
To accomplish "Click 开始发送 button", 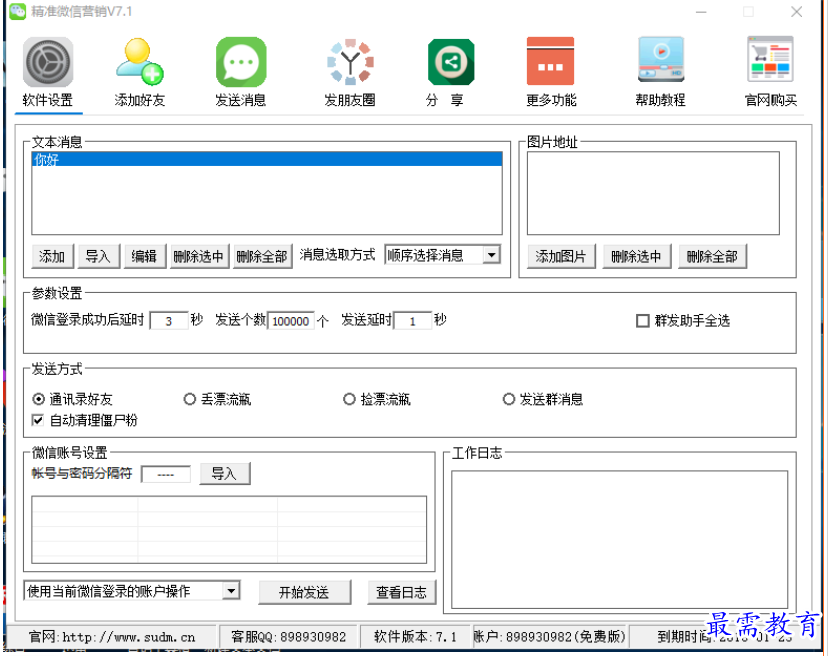I will (x=304, y=592).
